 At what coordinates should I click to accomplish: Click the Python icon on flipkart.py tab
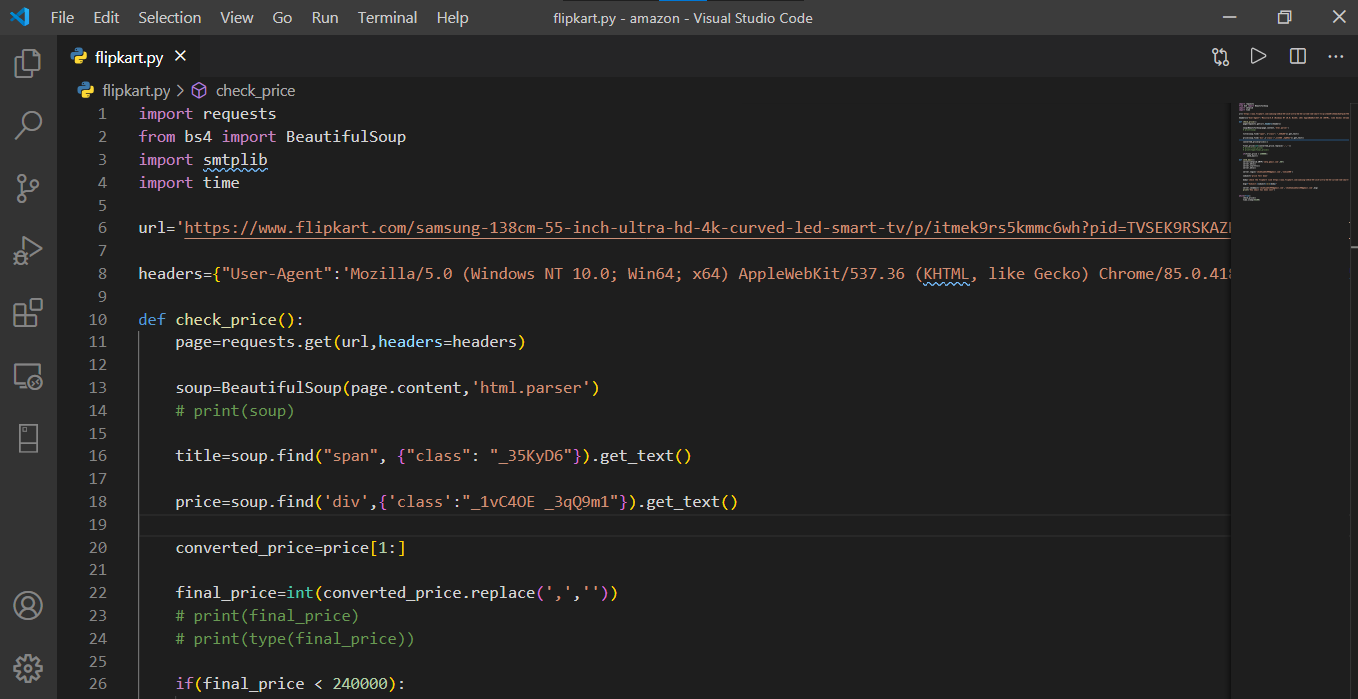78,57
